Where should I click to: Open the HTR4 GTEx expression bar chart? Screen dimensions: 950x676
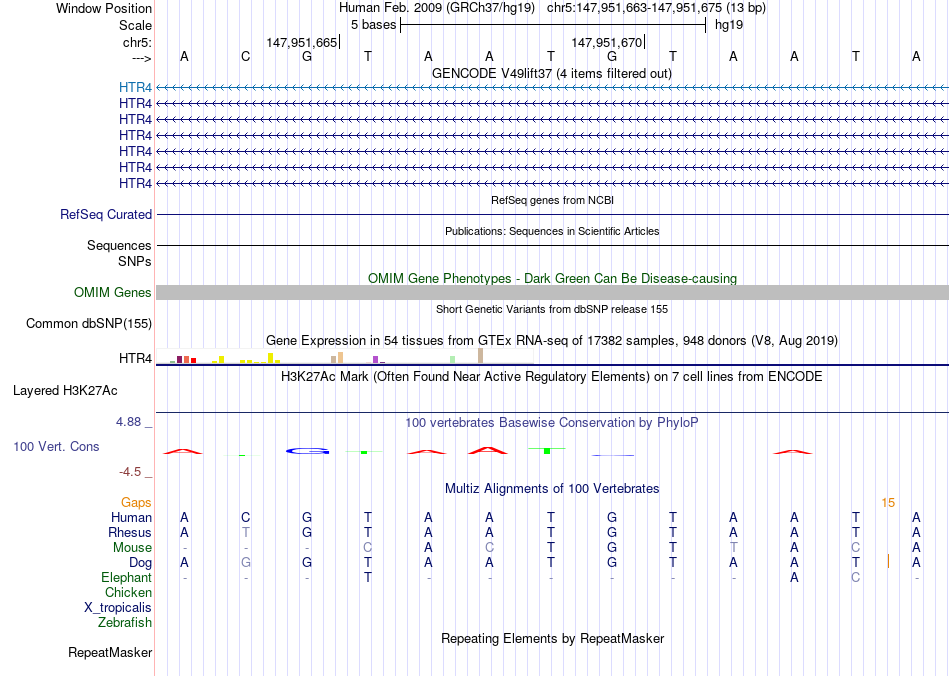click(x=345, y=356)
